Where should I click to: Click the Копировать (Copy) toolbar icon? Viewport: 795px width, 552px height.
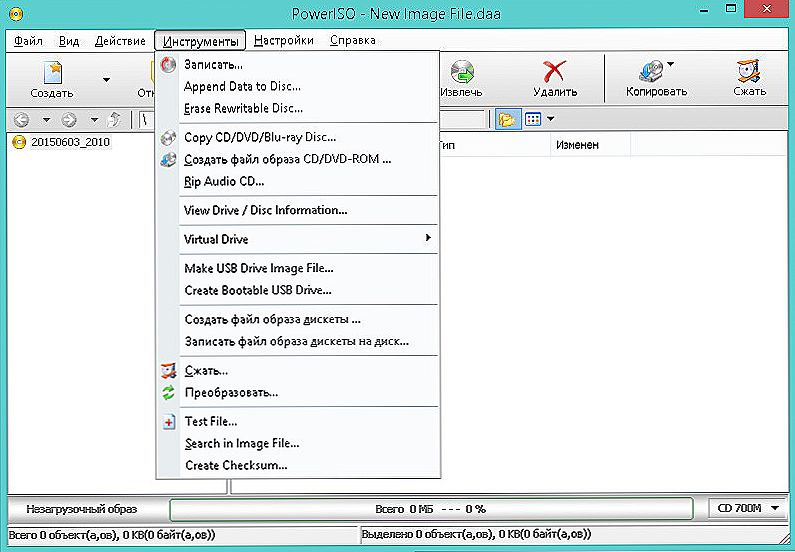point(655,72)
